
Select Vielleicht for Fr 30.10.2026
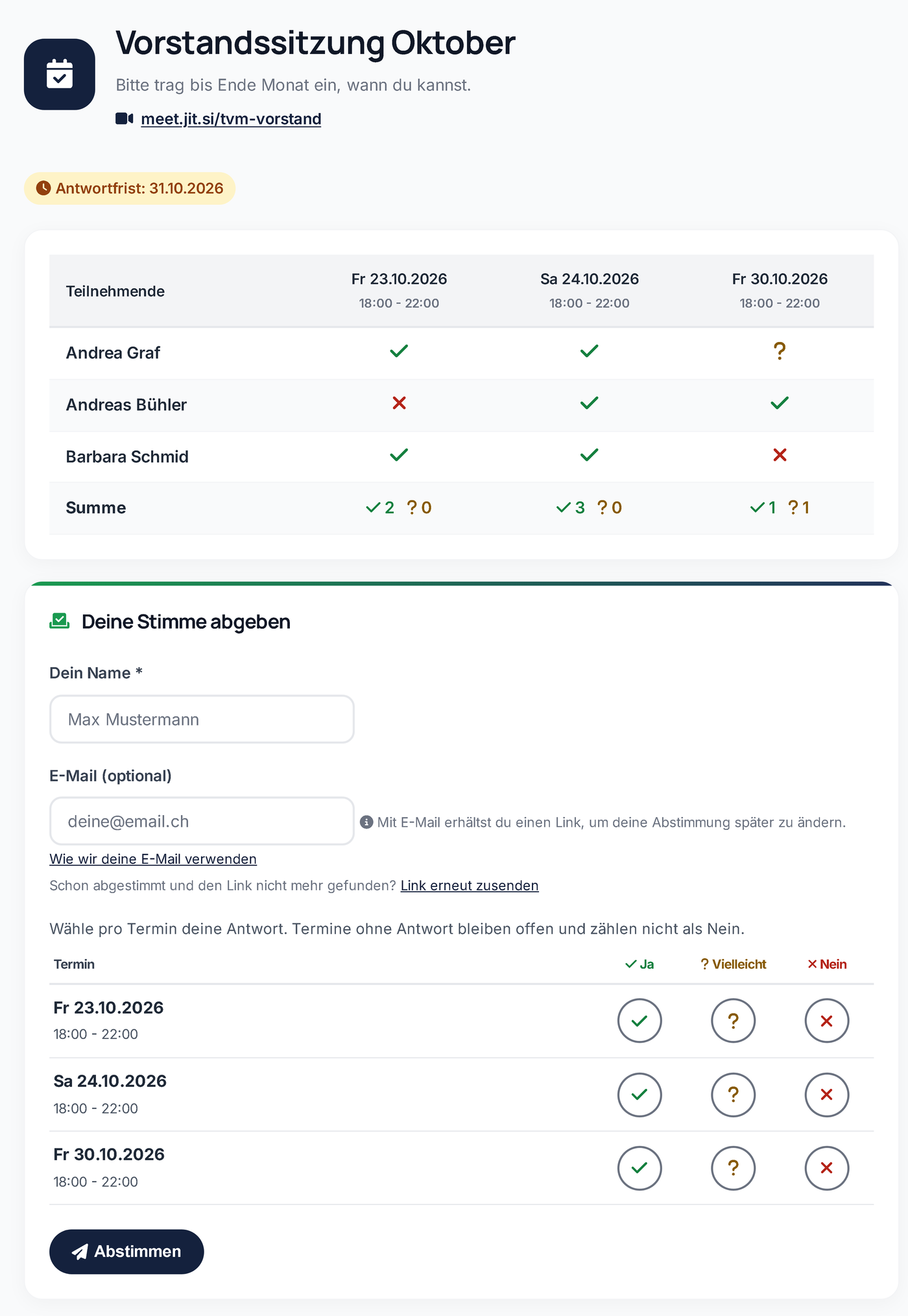pyautogui.click(x=734, y=1168)
